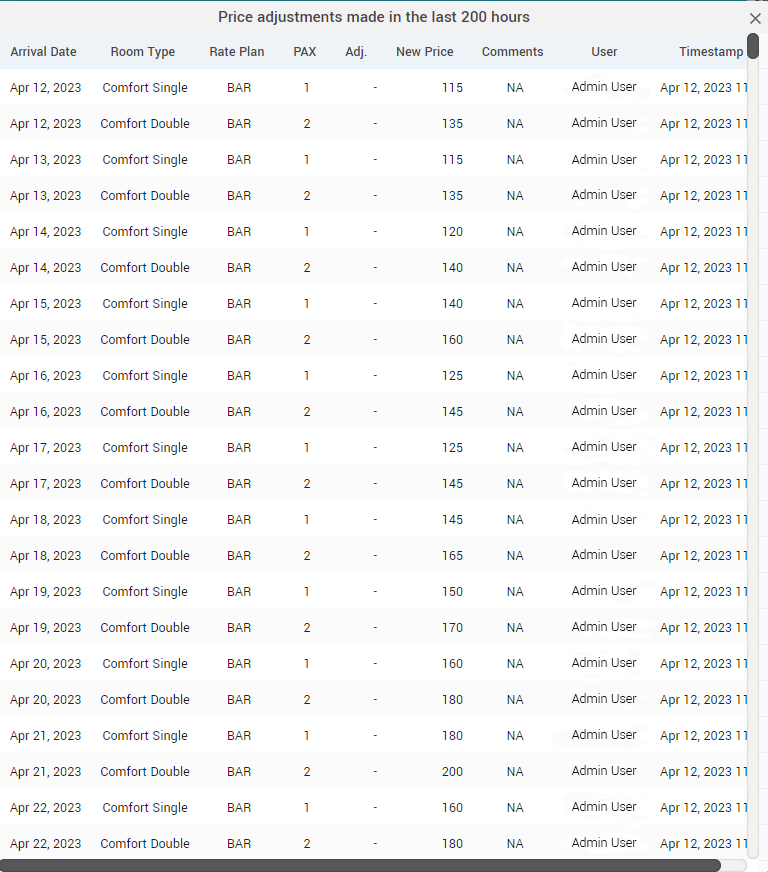Click the PAX column header

[x=305, y=52]
